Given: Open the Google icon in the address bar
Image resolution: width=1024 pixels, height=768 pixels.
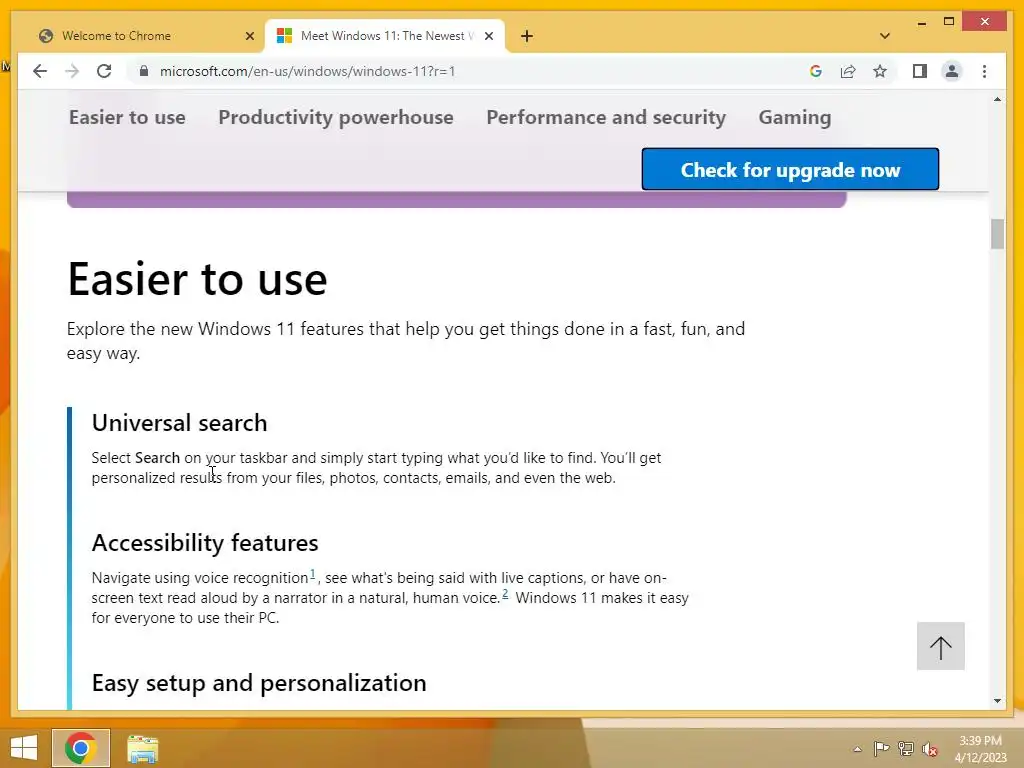Looking at the screenshot, I should click(x=816, y=71).
